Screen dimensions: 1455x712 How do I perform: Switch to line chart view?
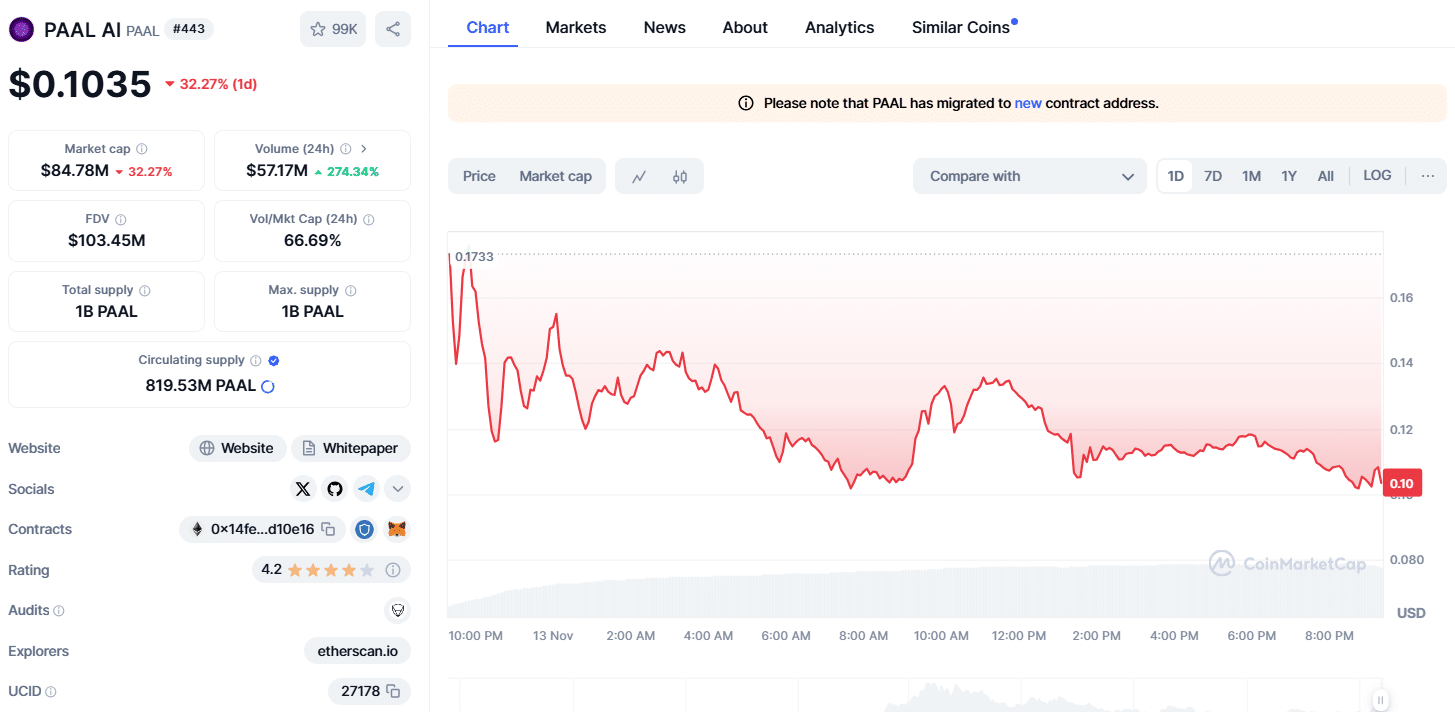click(639, 176)
